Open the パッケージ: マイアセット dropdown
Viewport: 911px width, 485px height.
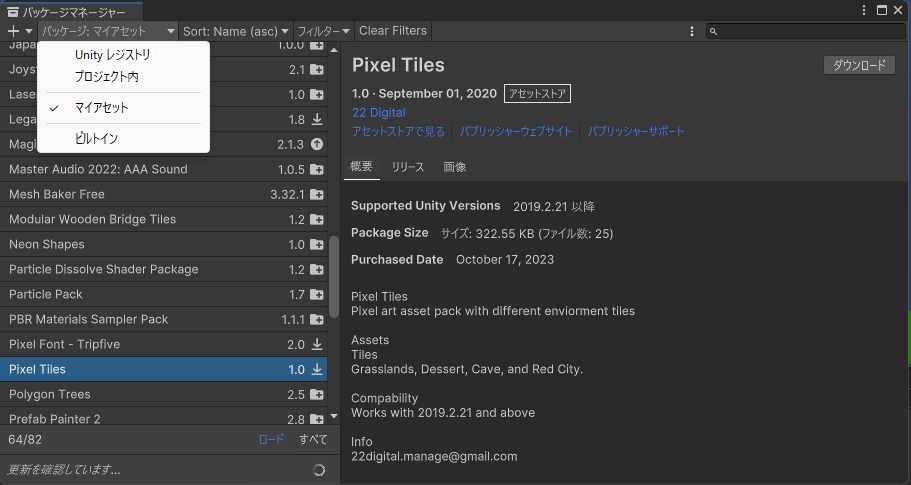[108, 31]
